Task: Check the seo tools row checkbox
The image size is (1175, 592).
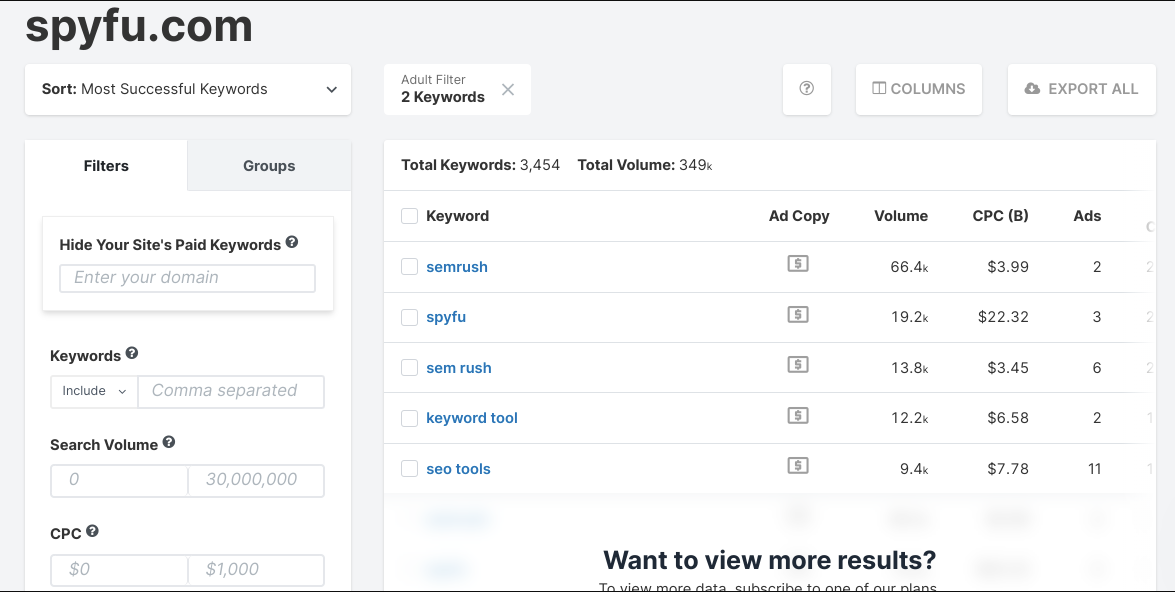Action: click(409, 469)
